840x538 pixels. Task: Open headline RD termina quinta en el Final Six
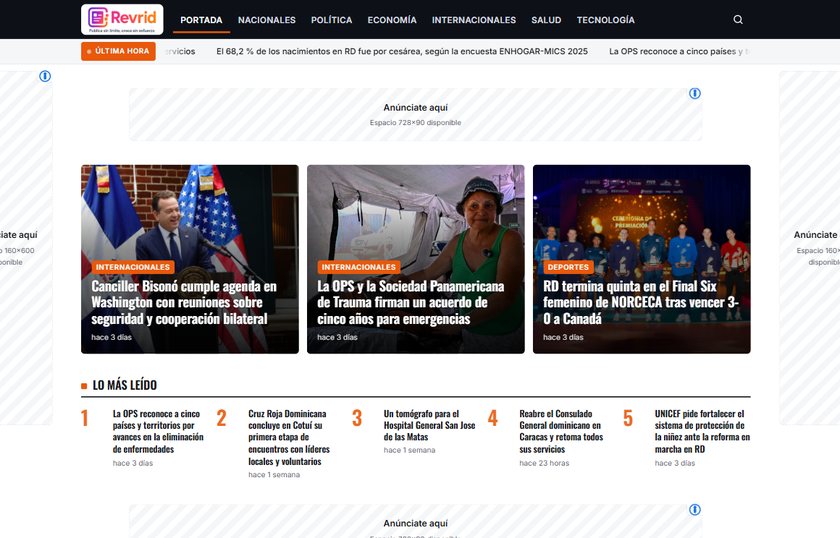(641, 303)
